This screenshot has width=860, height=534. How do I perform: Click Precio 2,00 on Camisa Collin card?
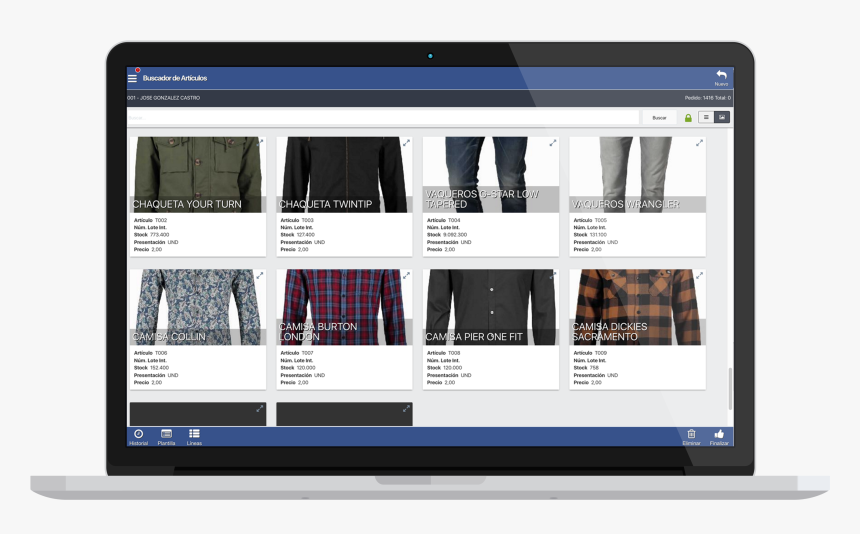pos(148,383)
